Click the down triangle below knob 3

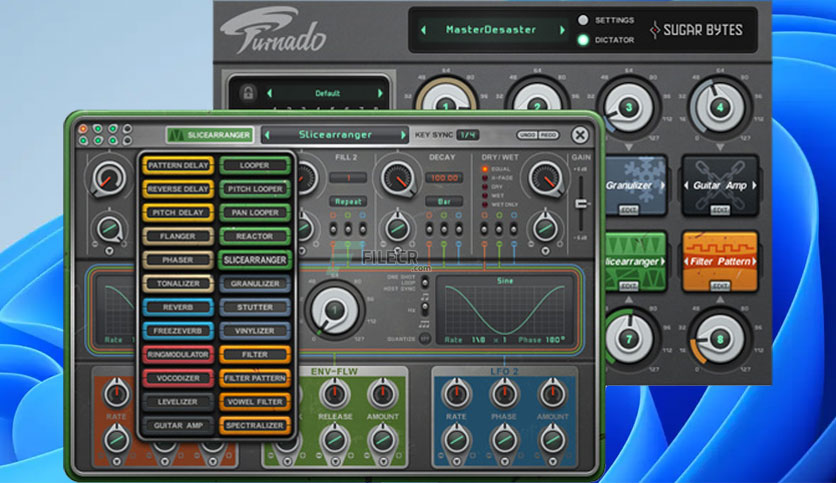pyautogui.click(x=629, y=147)
